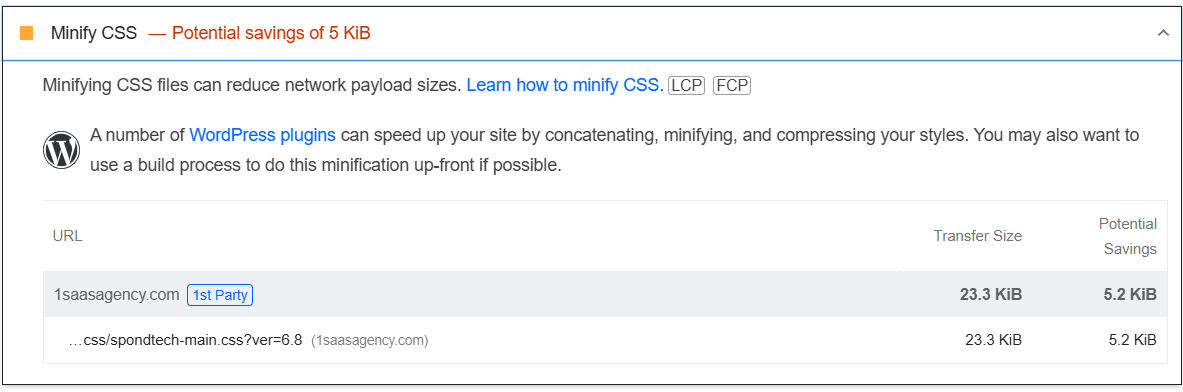Viewport: 1183px width, 392px height.
Task: Click the URL column header
Action: [x=67, y=236]
